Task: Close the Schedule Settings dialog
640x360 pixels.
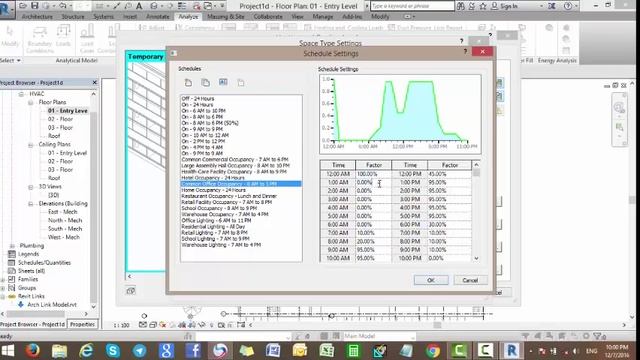Action: coord(482,51)
